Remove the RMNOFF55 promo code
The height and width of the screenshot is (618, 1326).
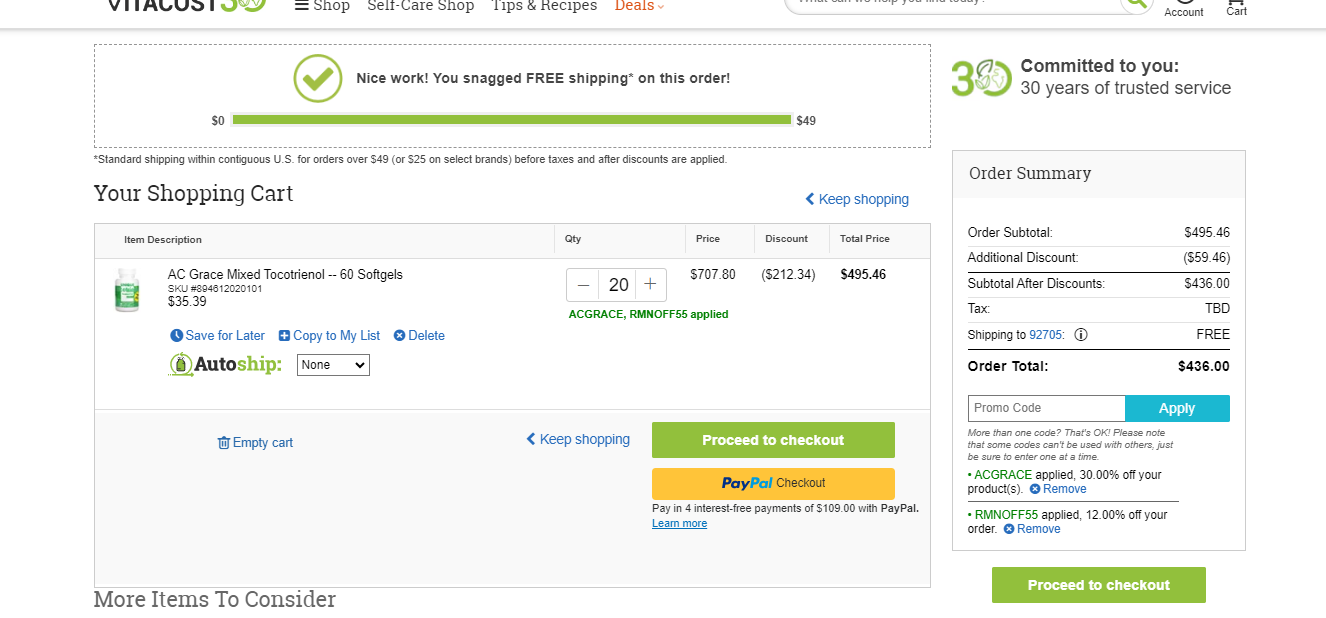pyautogui.click(x=1032, y=529)
